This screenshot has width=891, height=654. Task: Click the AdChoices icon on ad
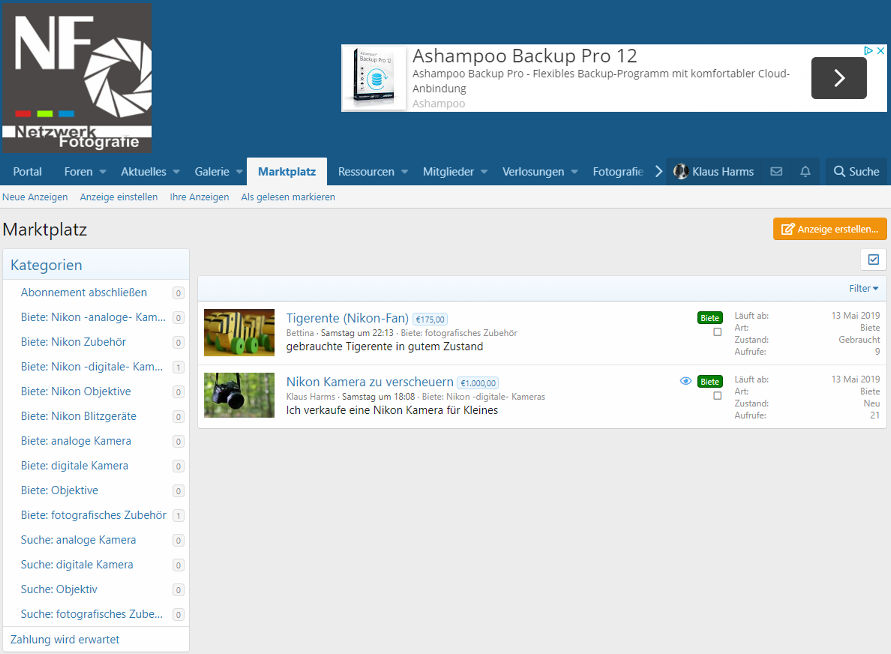click(x=868, y=51)
